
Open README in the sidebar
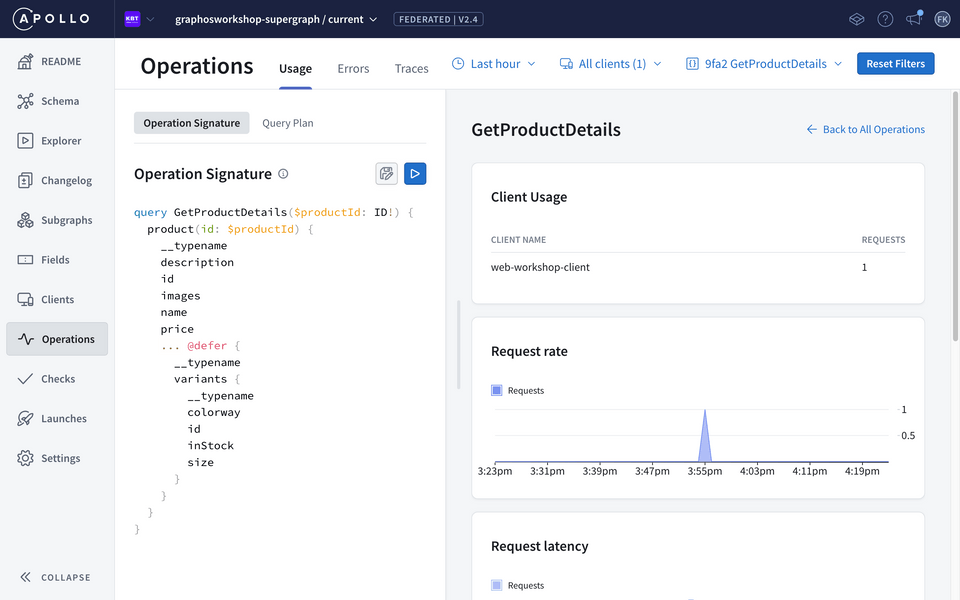tap(57, 61)
